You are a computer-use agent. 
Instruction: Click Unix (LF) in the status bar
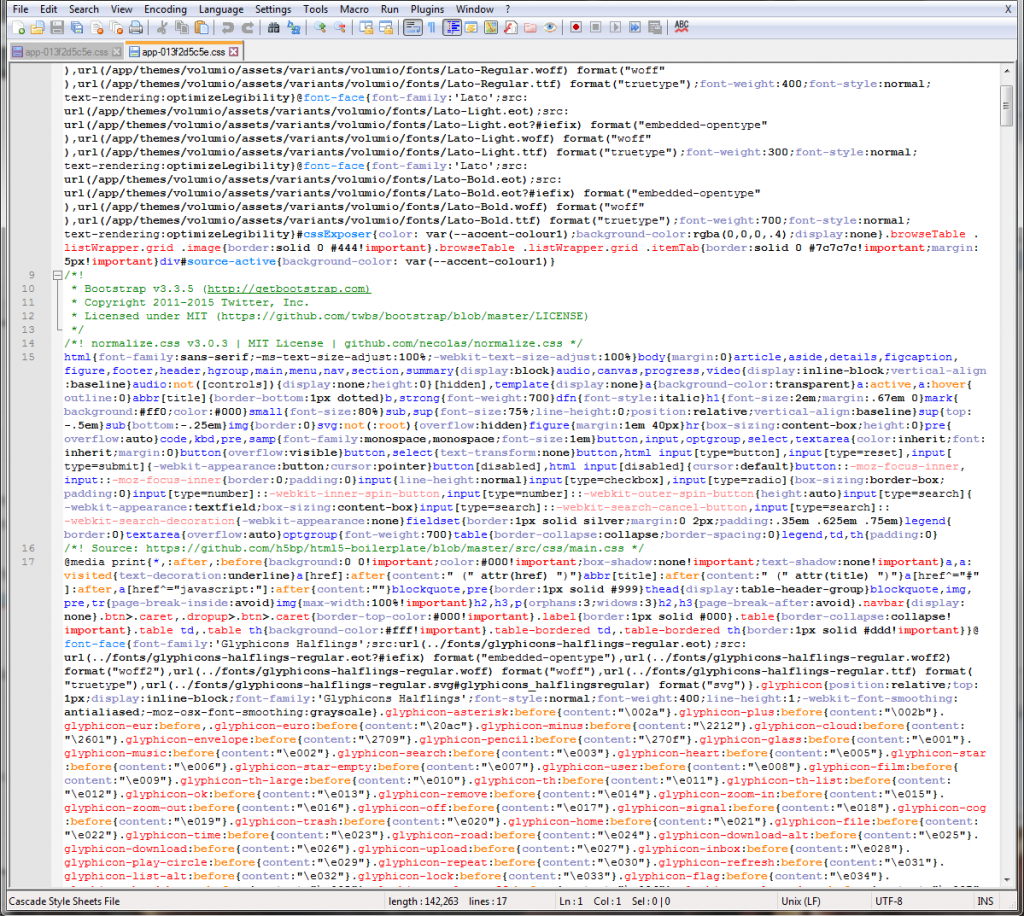[801, 901]
